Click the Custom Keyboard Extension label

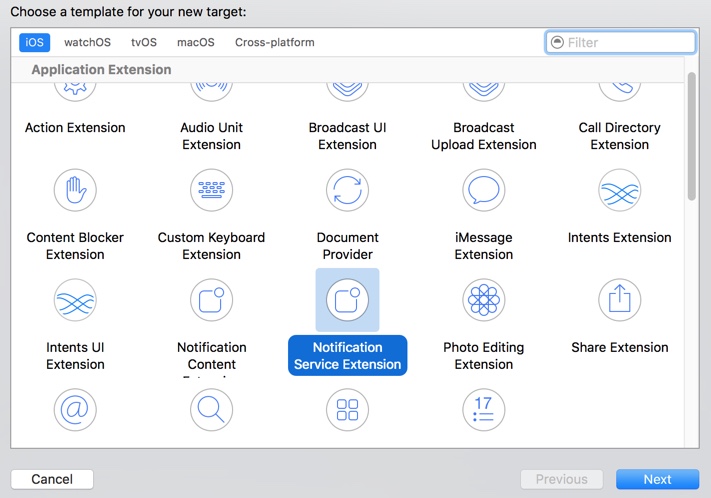point(211,246)
